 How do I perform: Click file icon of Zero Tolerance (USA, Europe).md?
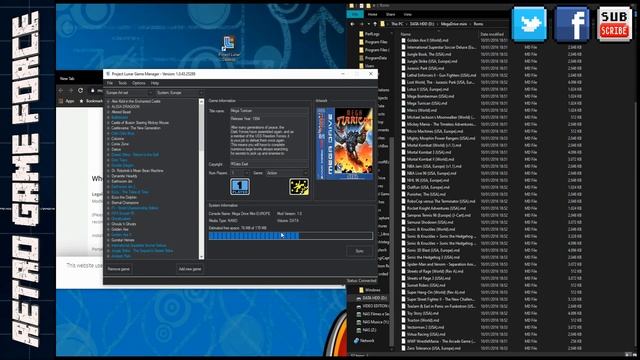(403, 348)
